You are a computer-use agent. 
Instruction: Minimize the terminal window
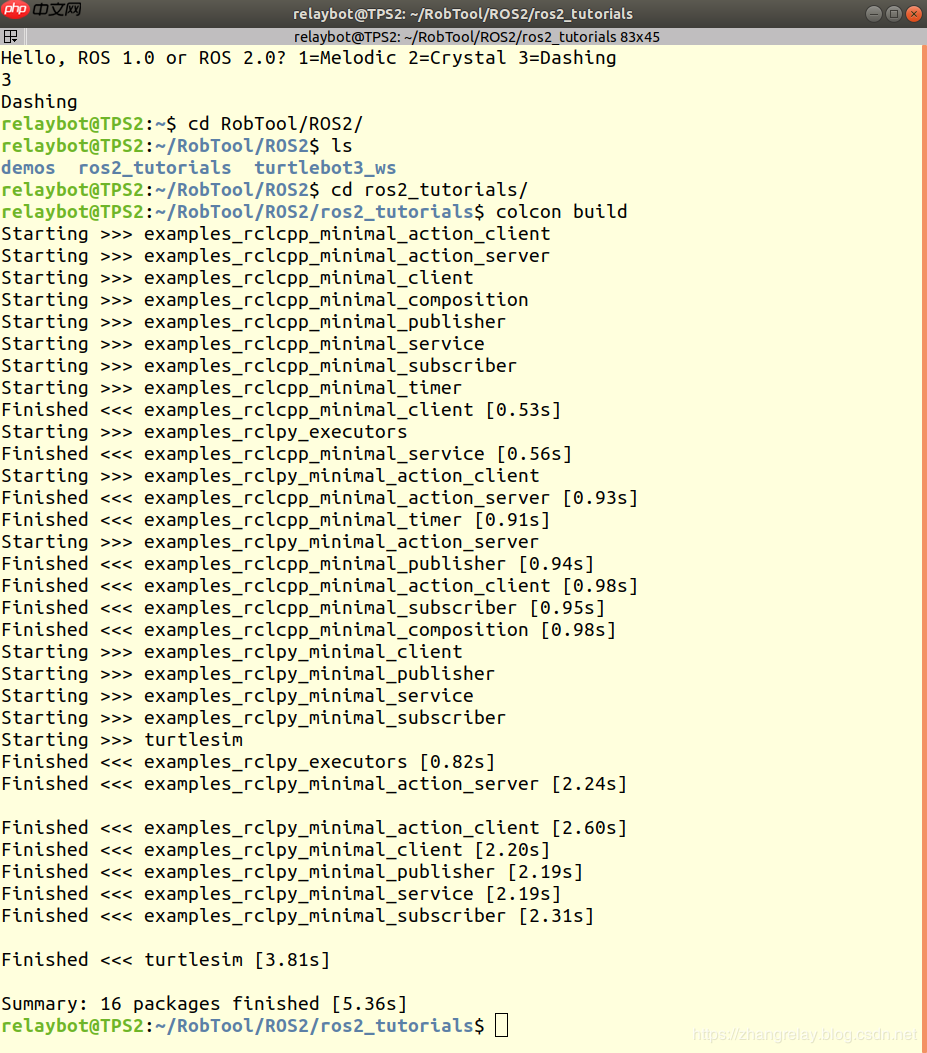[x=873, y=13]
